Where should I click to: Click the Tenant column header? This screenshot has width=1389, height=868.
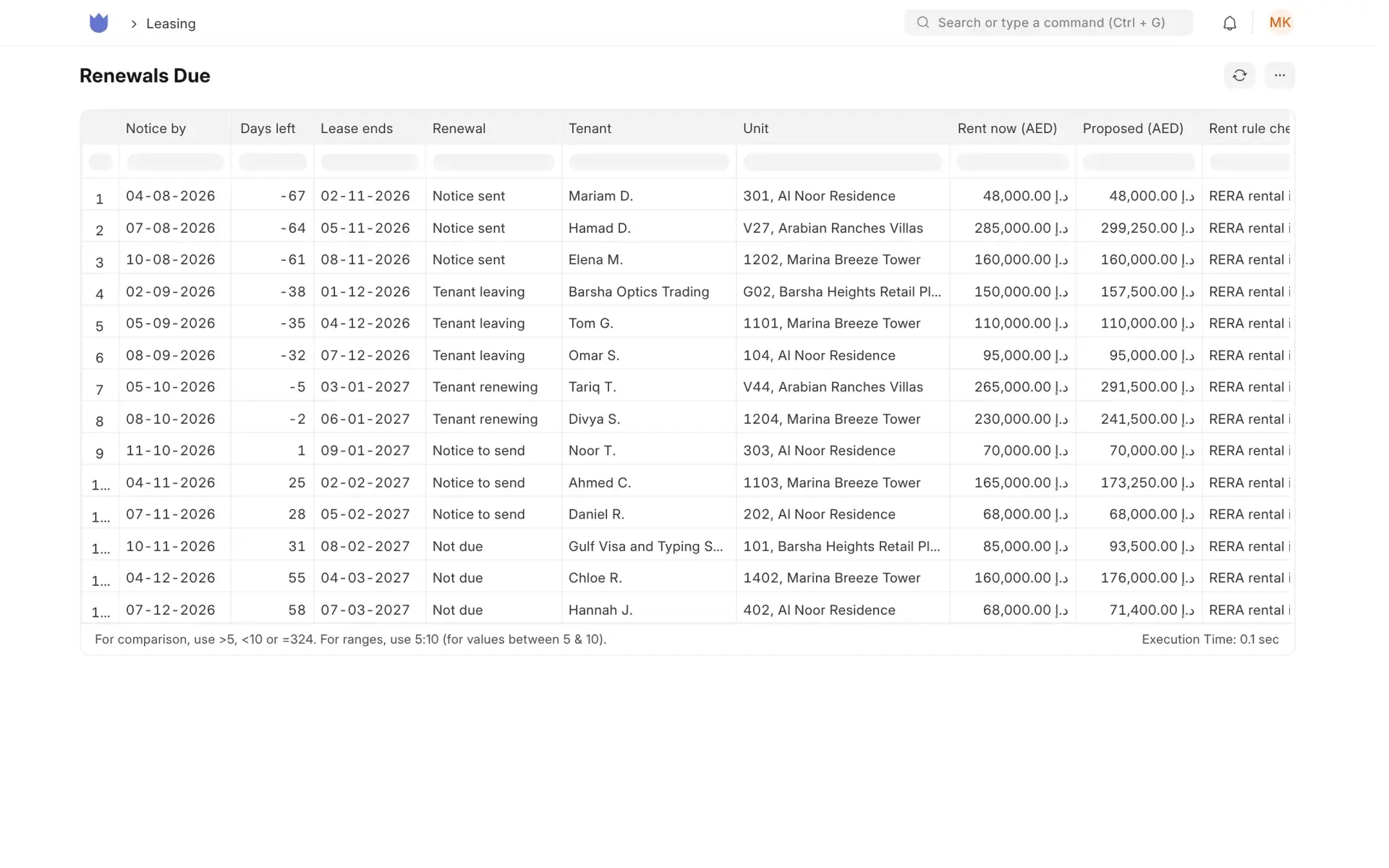point(590,128)
